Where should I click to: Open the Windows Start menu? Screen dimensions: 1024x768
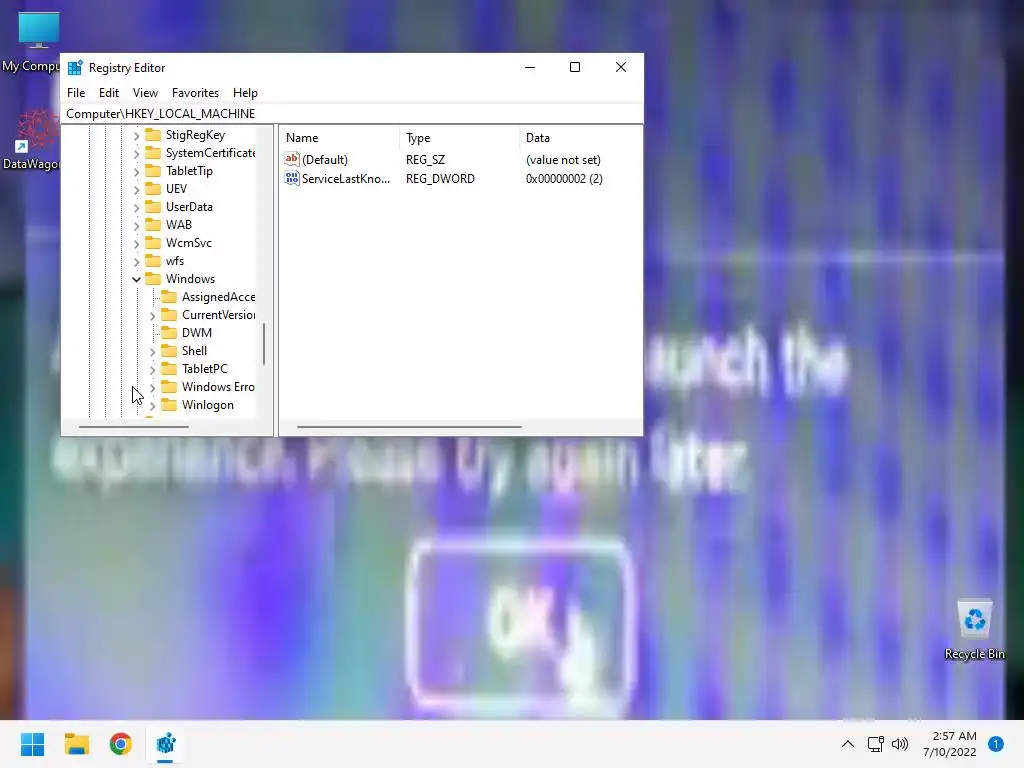(x=32, y=744)
